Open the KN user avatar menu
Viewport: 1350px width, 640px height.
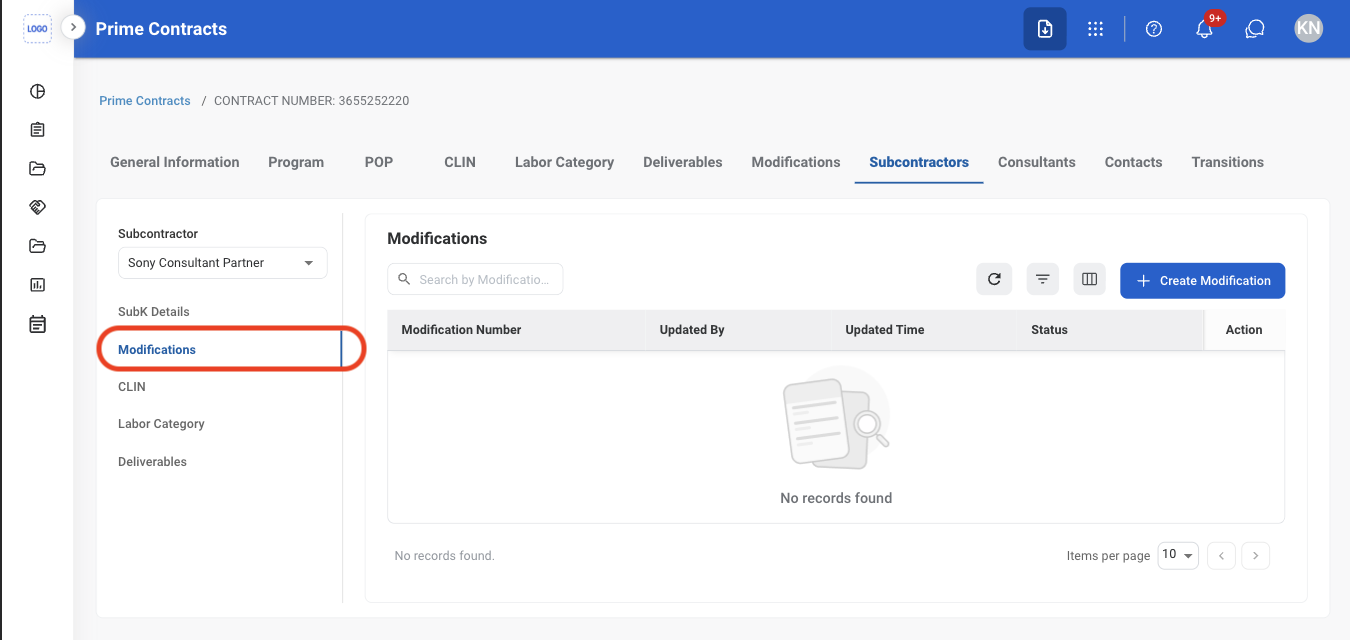(1308, 29)
